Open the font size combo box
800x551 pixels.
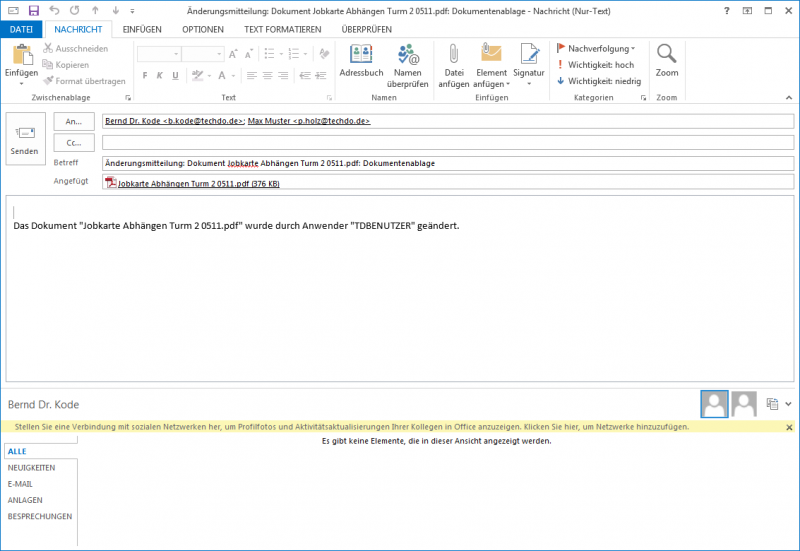click(203, 54)
